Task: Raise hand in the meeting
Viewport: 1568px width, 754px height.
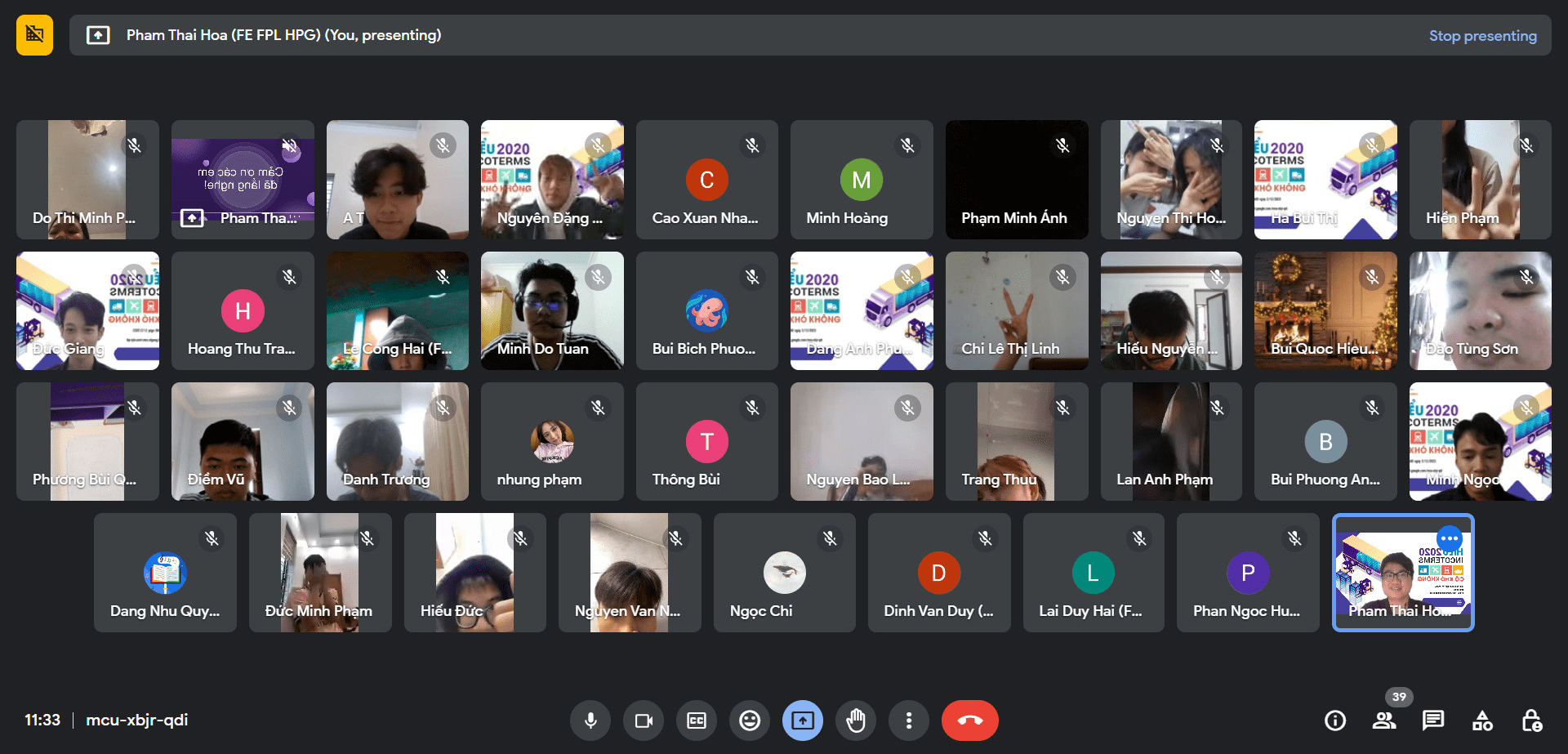Action: (856, 721)
